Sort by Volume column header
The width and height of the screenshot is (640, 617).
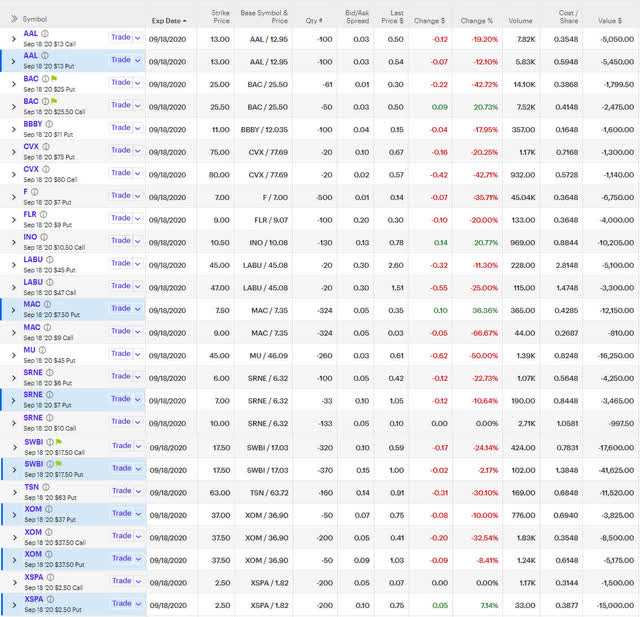coord(520,21)
